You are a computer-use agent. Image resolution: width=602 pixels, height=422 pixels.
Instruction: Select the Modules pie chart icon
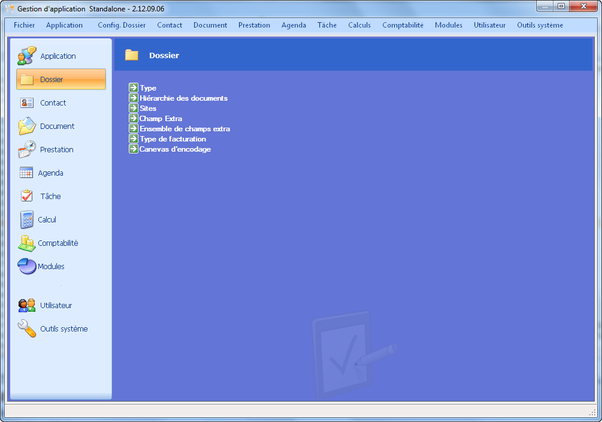point(27,266)
